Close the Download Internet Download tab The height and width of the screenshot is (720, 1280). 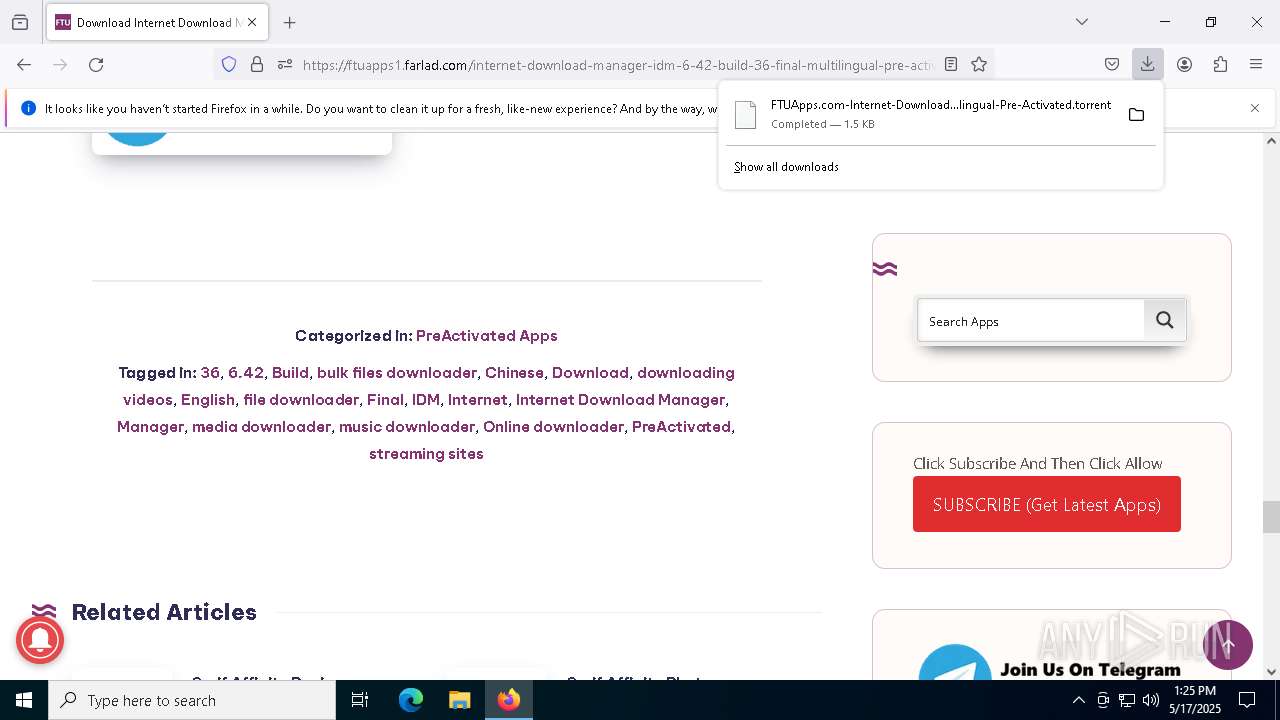pos(252,22)
